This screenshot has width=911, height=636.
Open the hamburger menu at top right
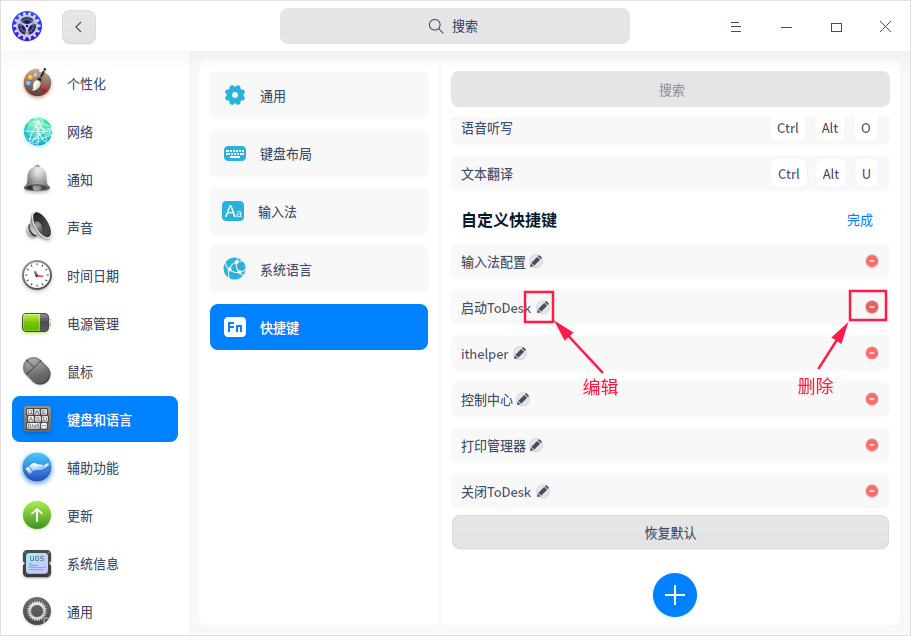[736, 27]
